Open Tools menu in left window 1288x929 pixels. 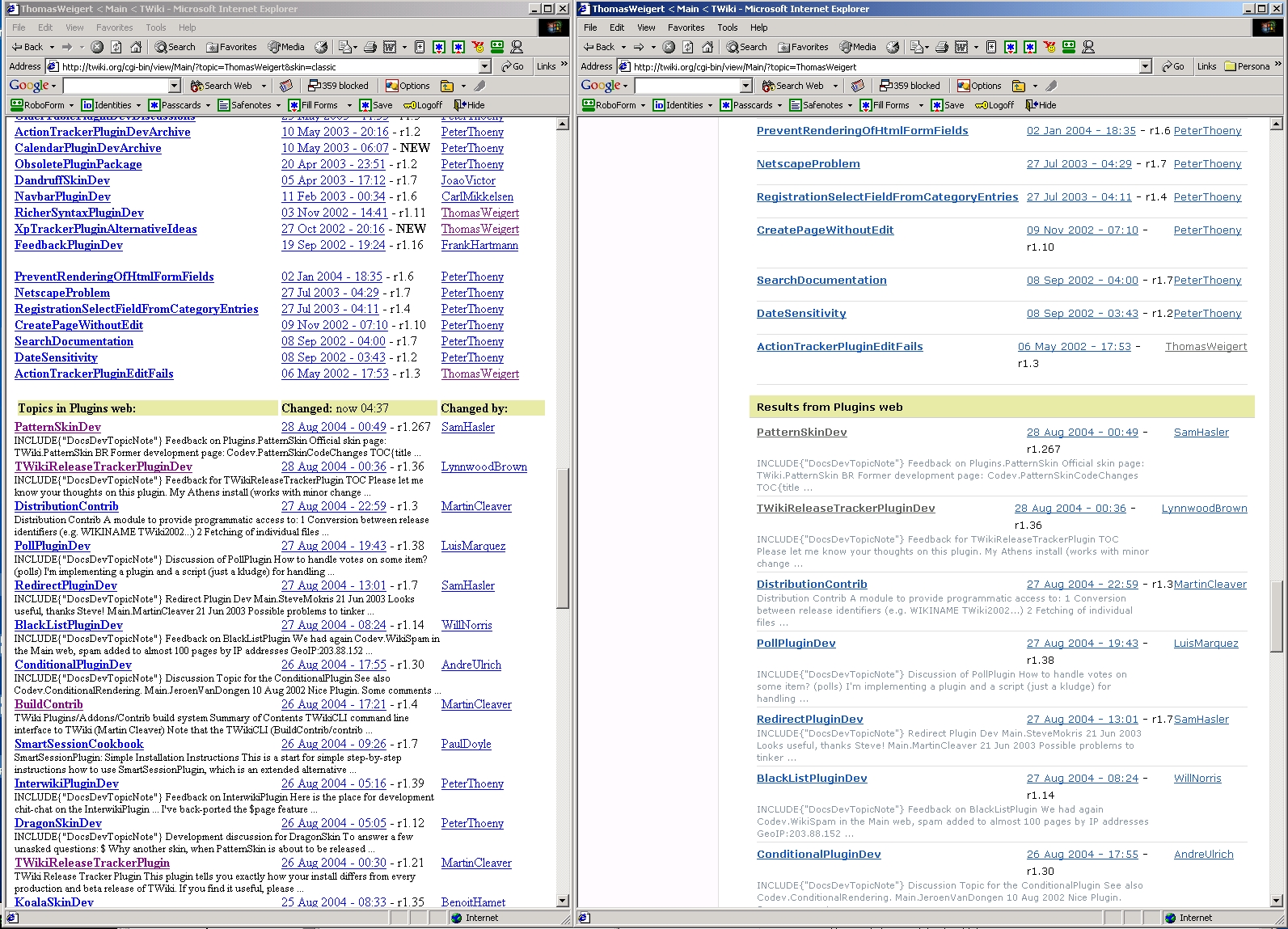tap(156, 27)
